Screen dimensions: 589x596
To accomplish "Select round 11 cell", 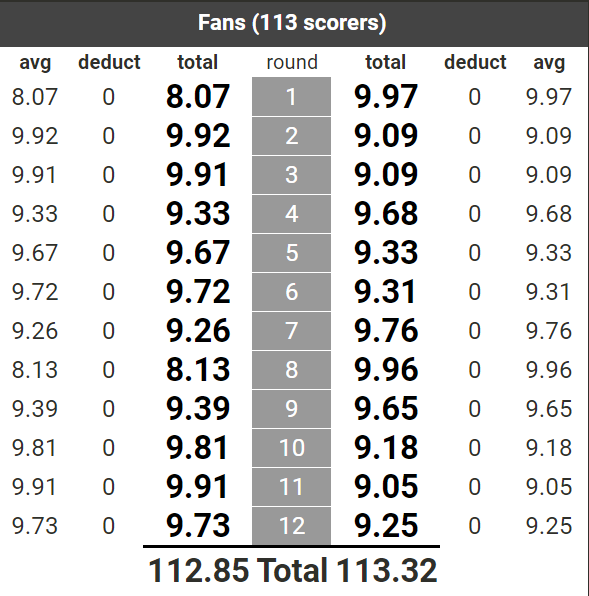I will coord(291,487).
